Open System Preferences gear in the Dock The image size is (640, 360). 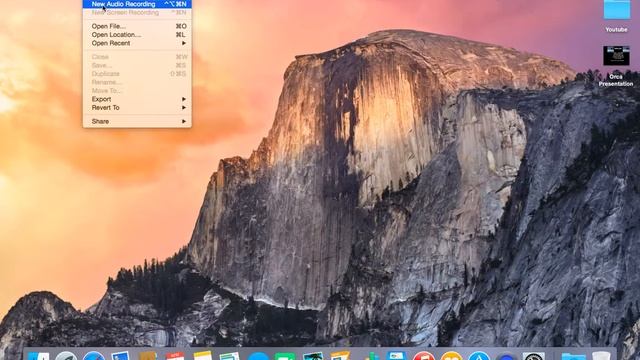click(x=534, y=356)
